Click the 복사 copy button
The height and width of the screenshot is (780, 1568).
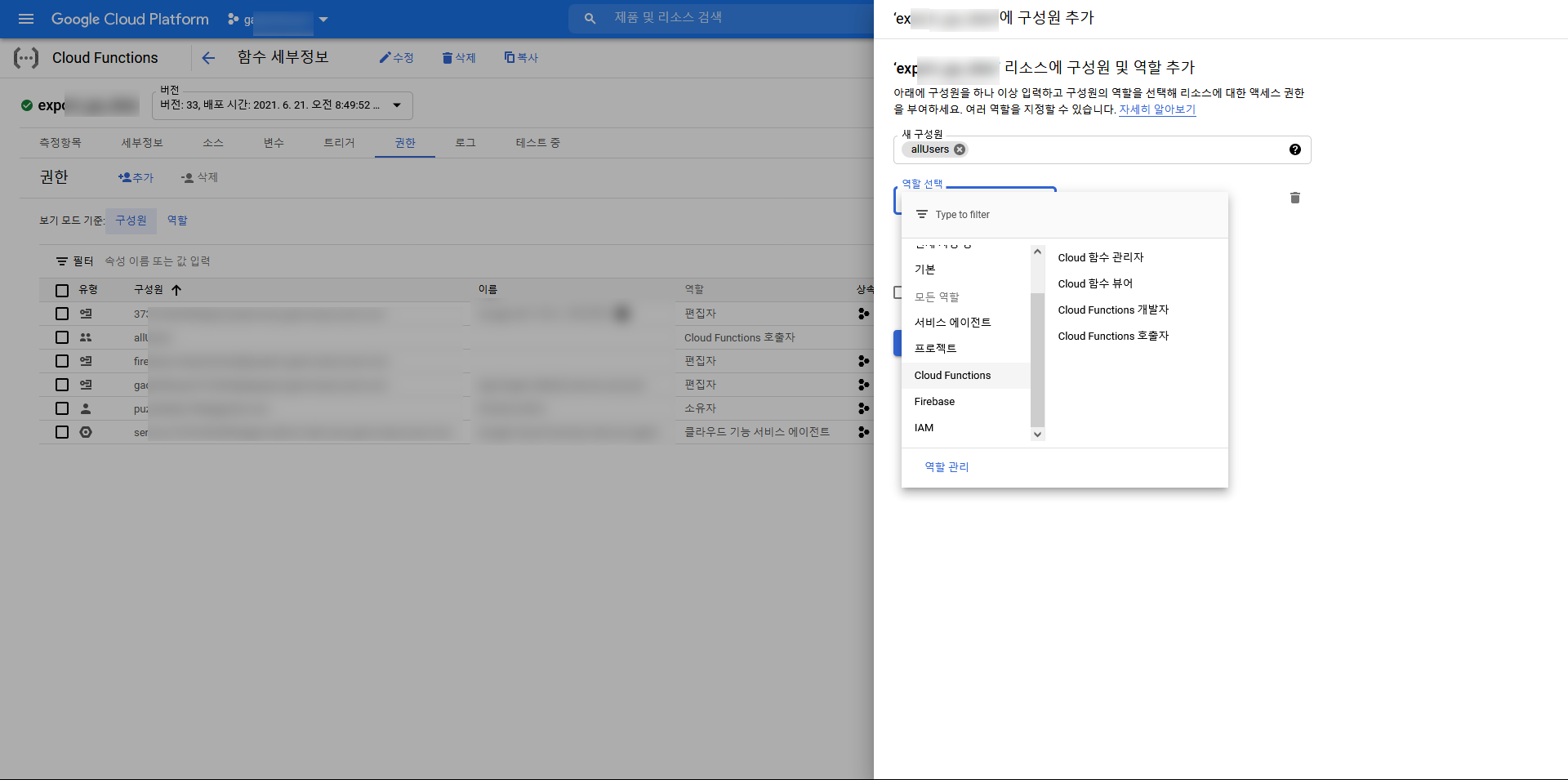pyautogui.click(x=521, y=58)
